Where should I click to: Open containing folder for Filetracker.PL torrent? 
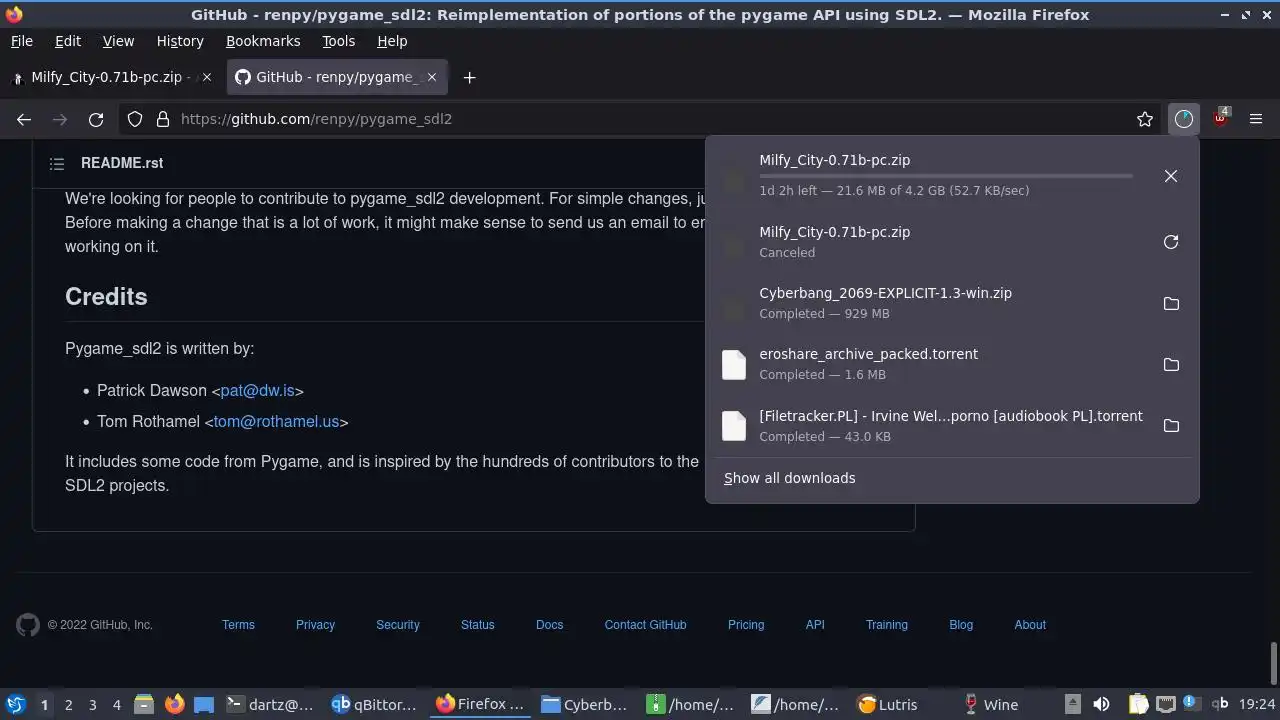coord(1171,426)
